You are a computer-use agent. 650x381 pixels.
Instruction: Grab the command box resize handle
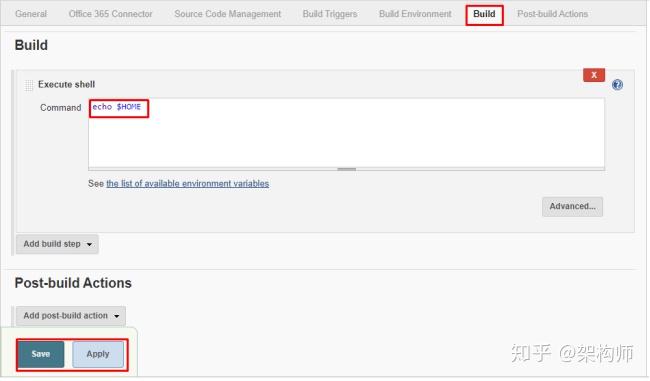click(347, 169)
